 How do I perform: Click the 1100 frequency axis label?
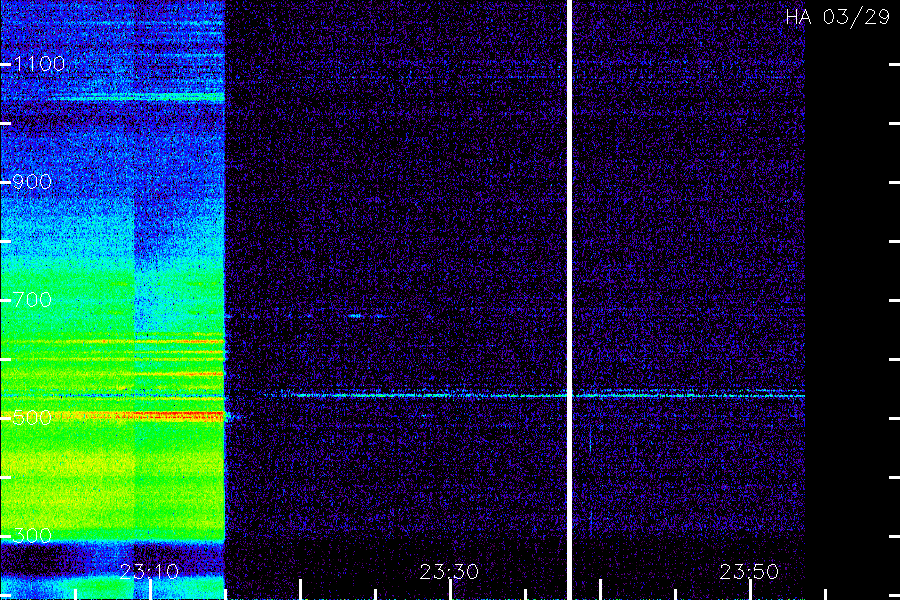(39, 64)
